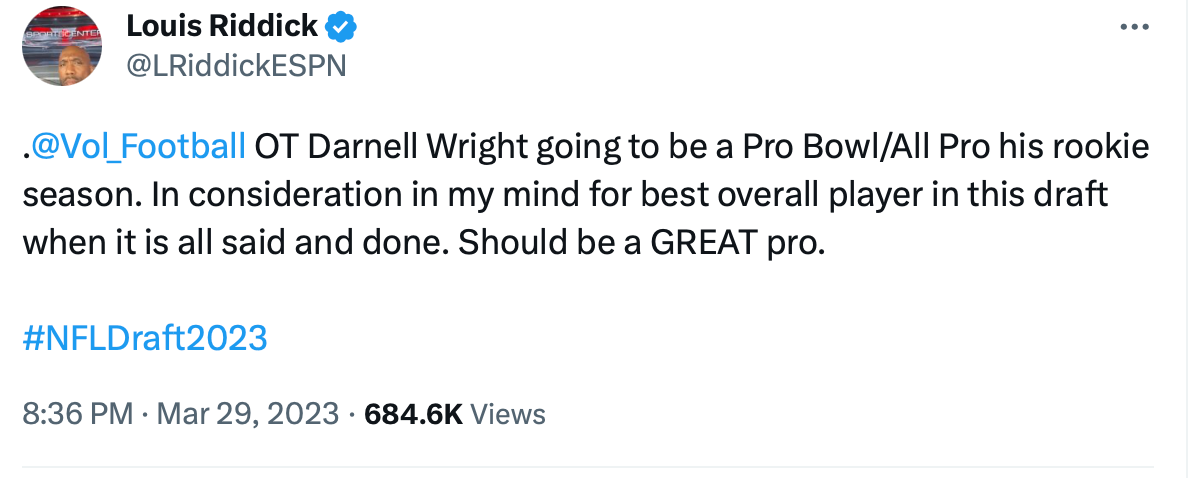
Task: Click the 684.6K view count number
Action: click(x=414, y=413)
